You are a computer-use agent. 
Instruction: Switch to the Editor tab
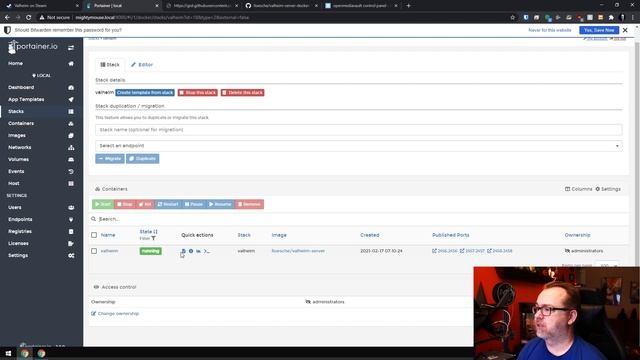point(142,65)
